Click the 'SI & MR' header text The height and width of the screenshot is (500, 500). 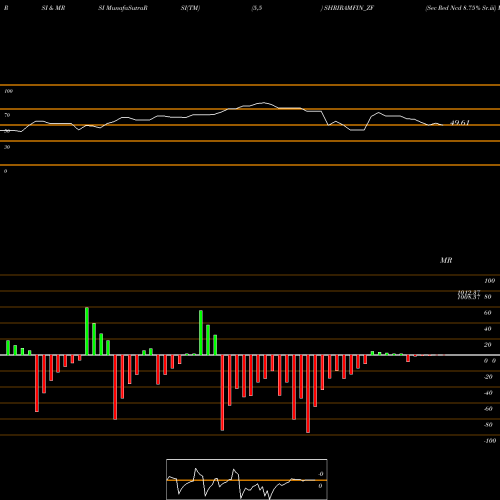click(53, 8)
